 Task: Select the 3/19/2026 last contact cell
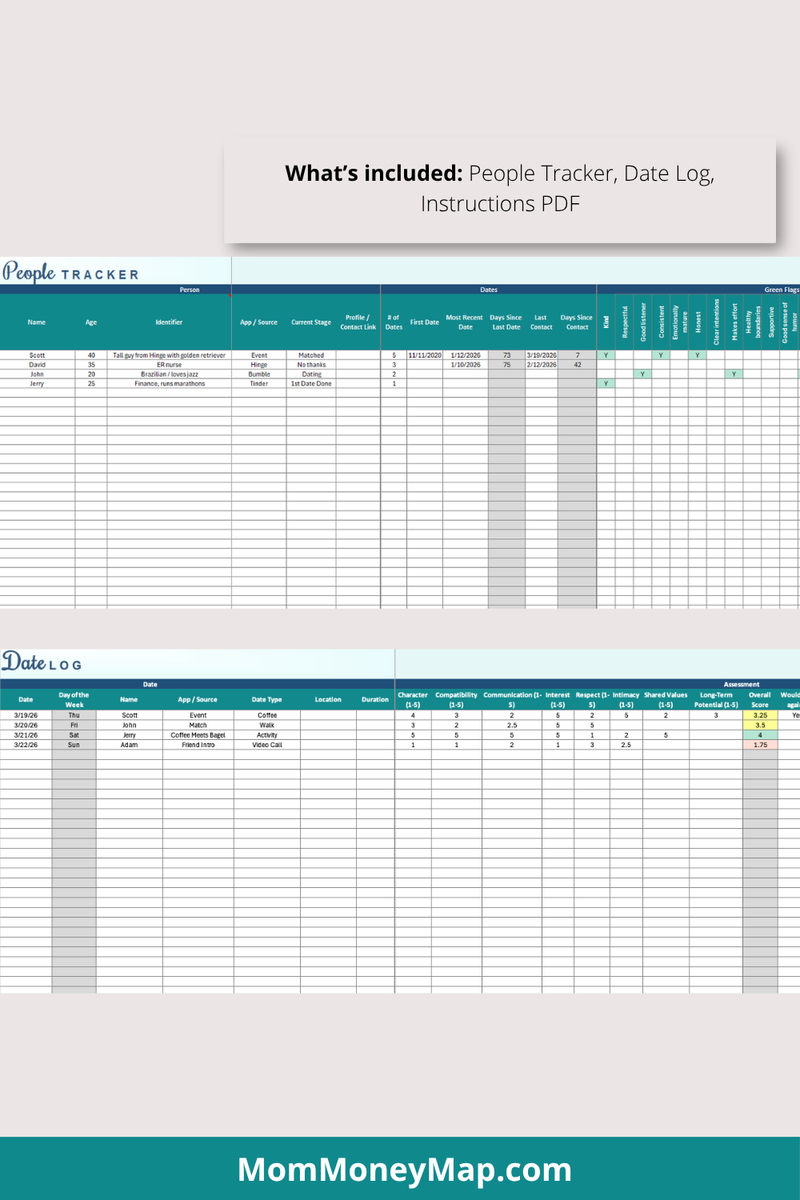coord(541,355)
